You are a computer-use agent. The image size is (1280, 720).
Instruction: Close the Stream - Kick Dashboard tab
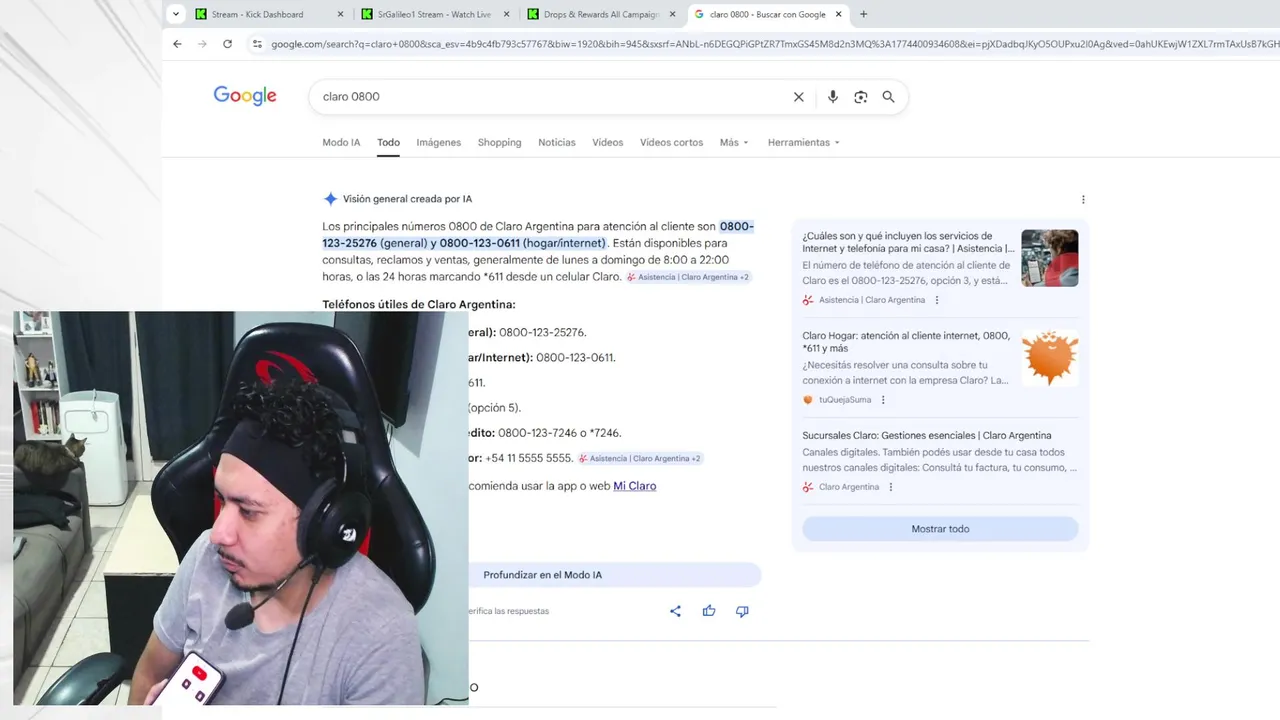[x=340, y=14]
